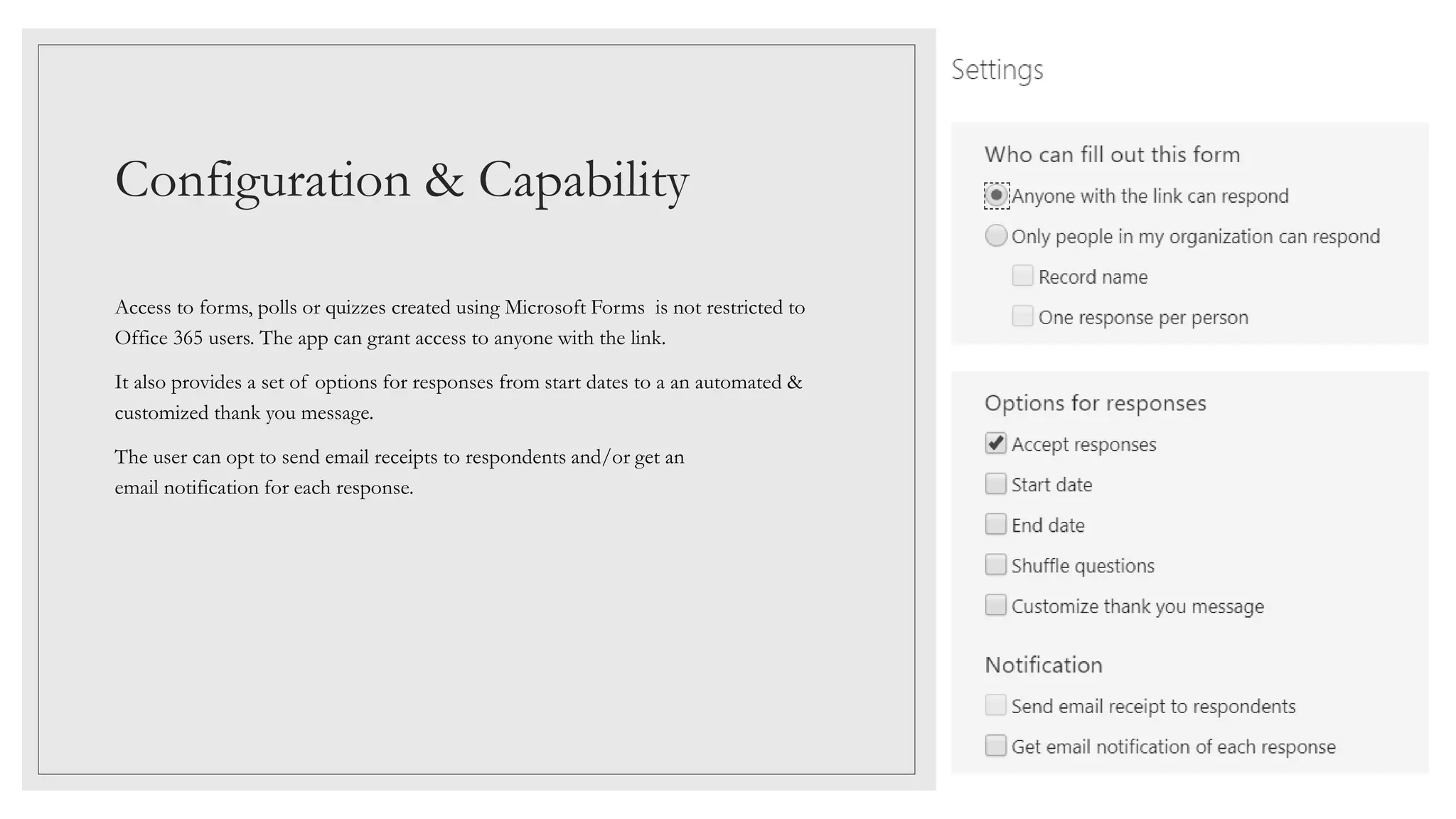Check Send email receipt to respondents
Screen dimensions: 1456x819
click(996, 705)
